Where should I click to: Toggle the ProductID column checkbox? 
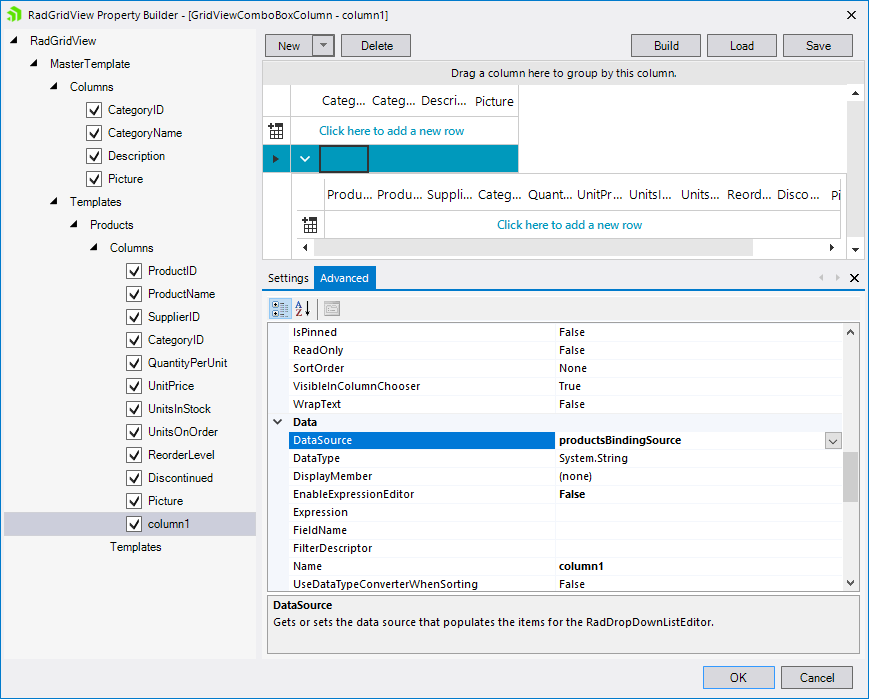[x=134, y=271]
